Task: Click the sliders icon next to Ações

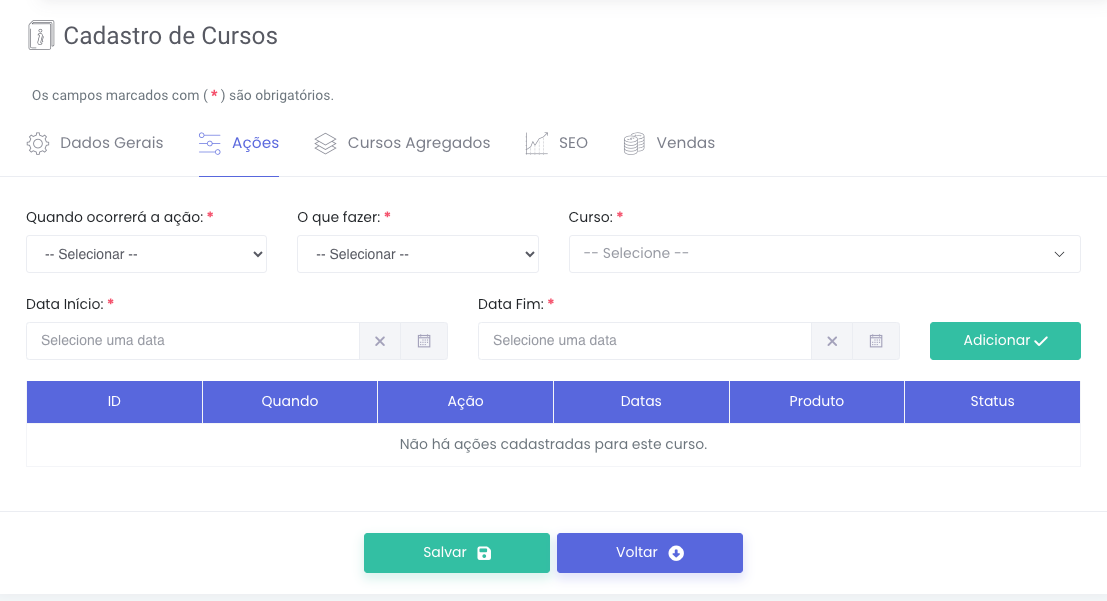Action: point(210,143)
